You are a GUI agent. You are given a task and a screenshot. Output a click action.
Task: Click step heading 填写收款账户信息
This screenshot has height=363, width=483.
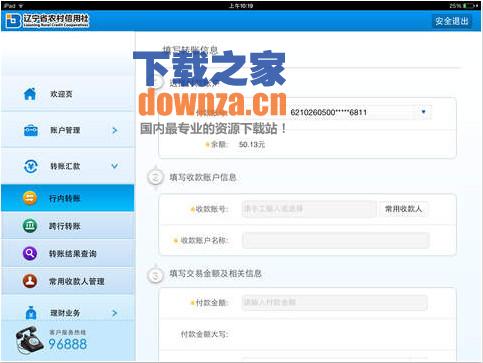click(203, 177)
